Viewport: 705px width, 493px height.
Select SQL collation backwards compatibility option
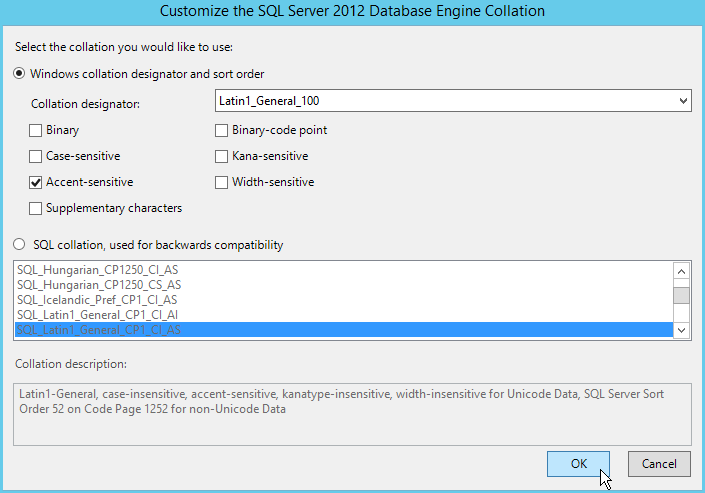point(20,245)
